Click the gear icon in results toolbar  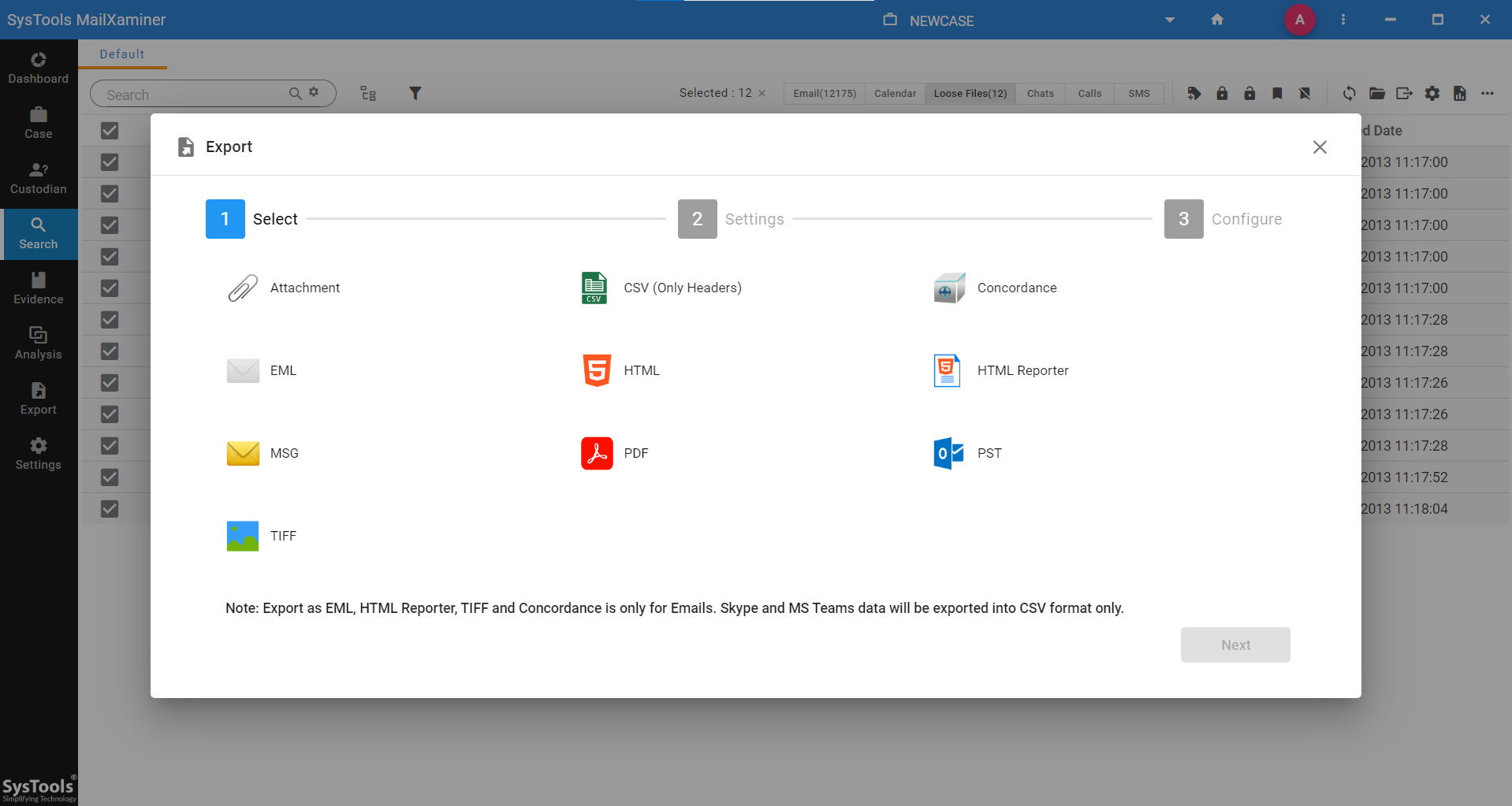(x=1432, y=94)
